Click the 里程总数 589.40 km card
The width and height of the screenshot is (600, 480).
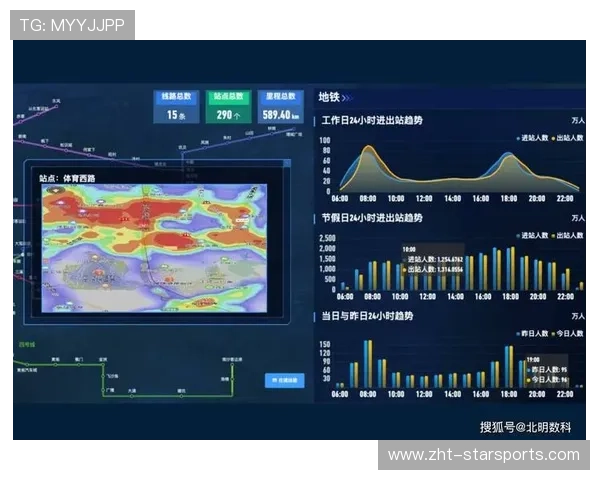[x=281, y=107]
